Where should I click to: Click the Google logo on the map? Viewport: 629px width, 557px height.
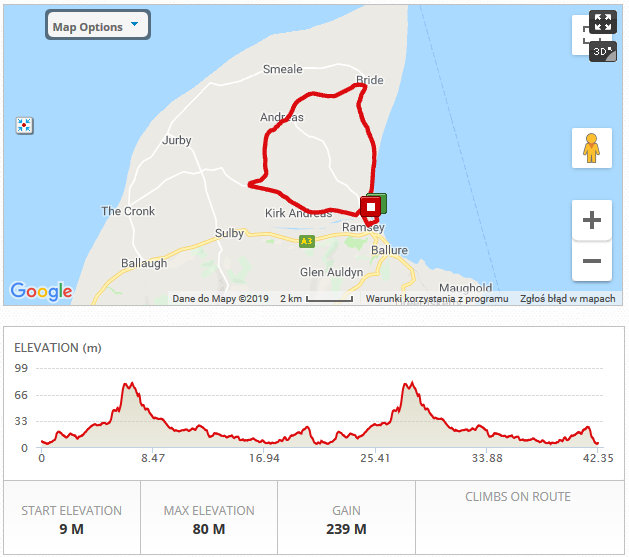41,291
